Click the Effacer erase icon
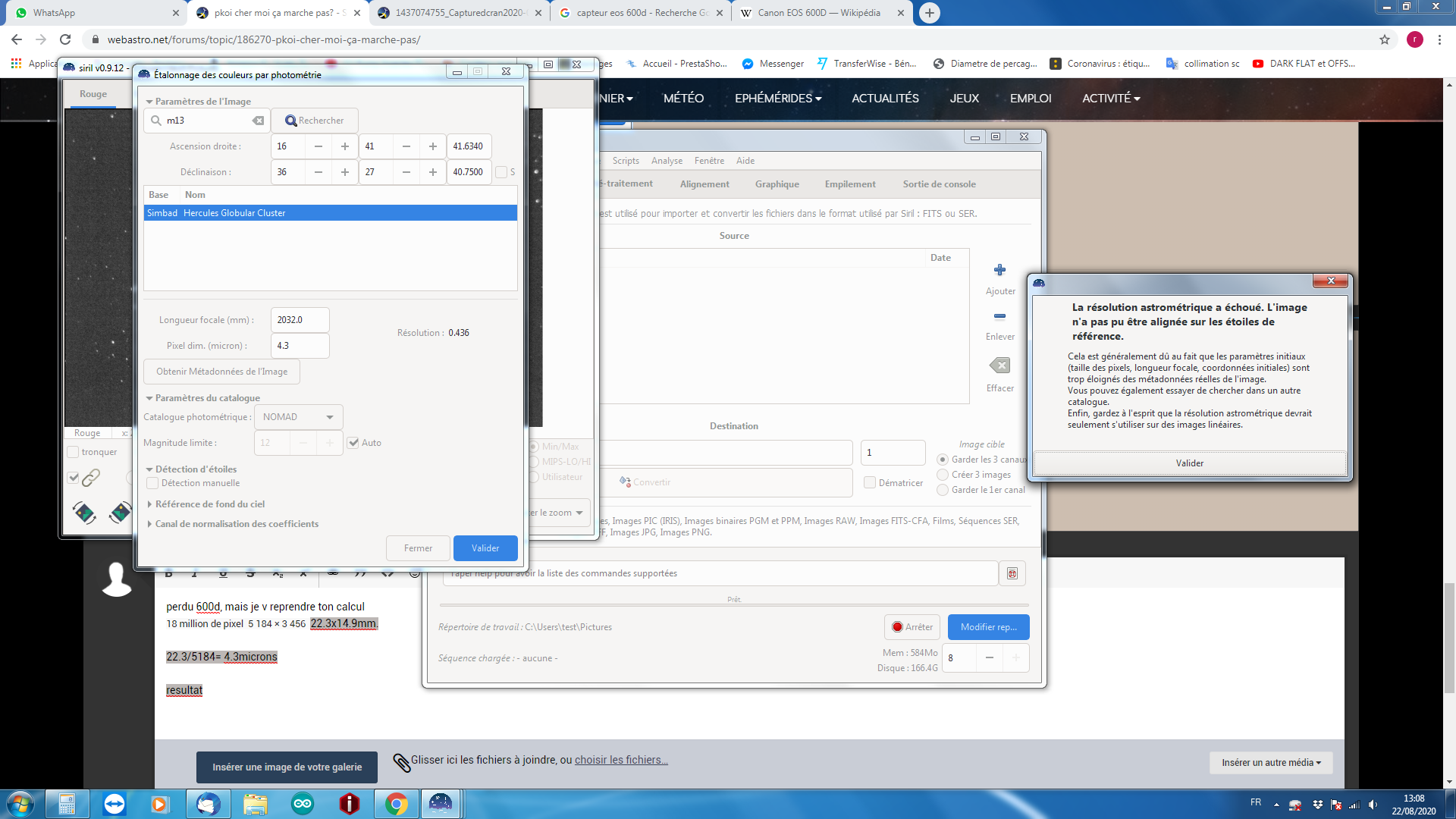 click(999, 366)
